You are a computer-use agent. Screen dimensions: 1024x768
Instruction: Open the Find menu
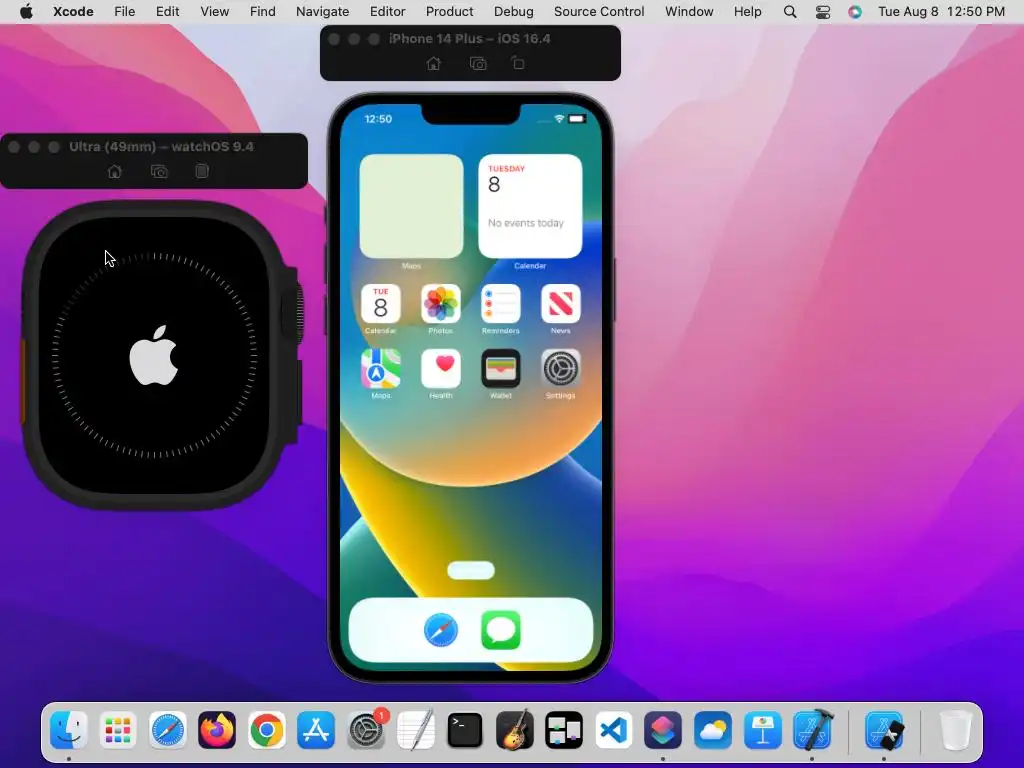pos(263,12)
